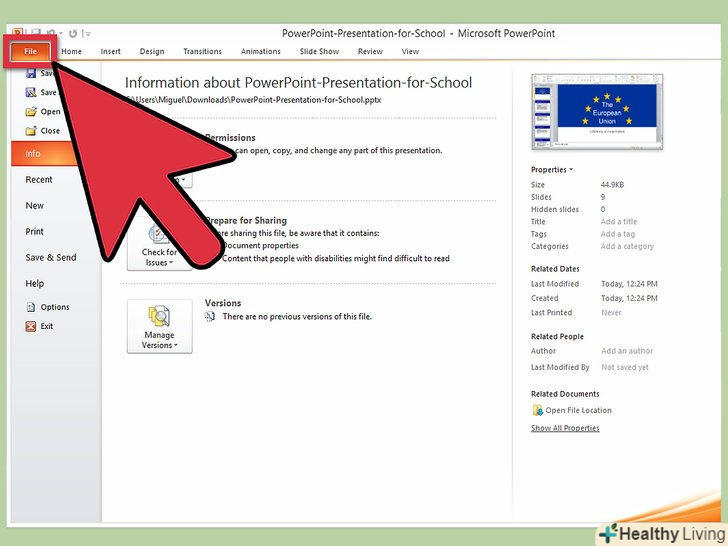Click the Add a title field
The height and width of the screenshot is (546, 728).
pos(618,222)
